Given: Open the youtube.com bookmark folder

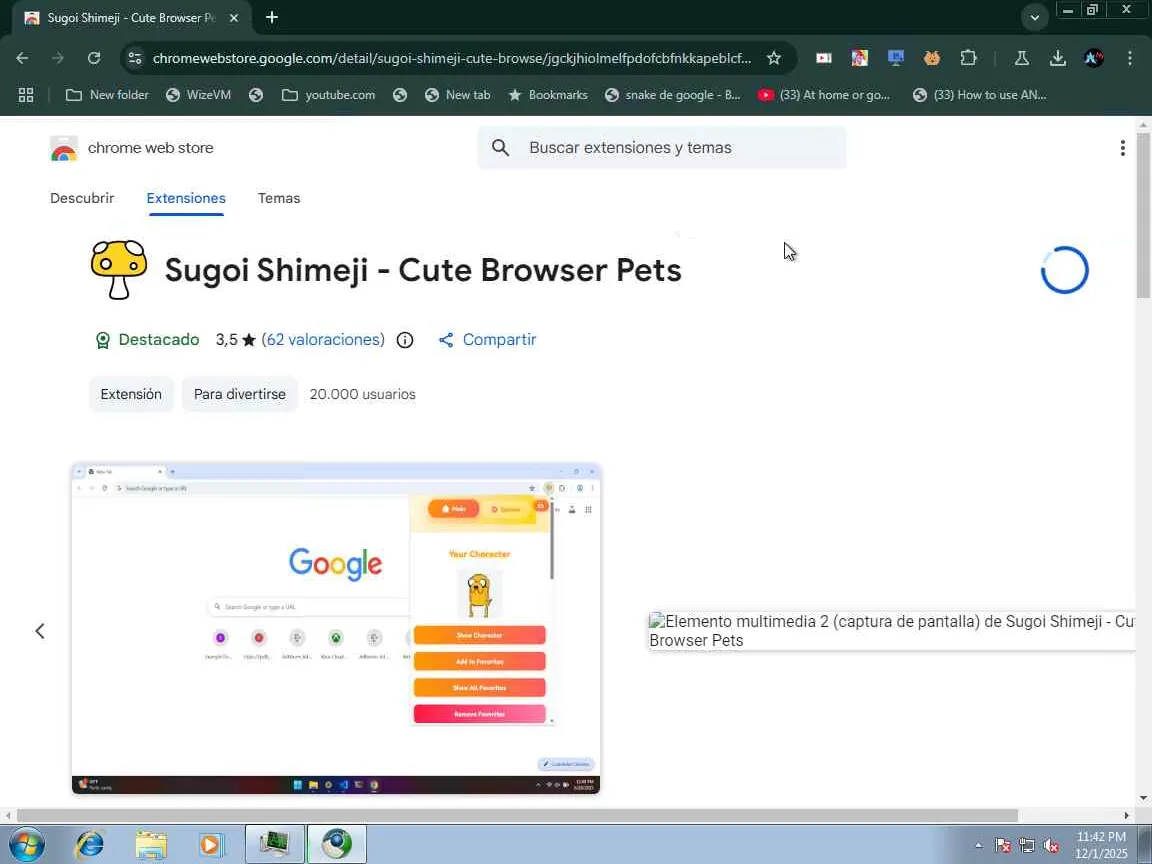Looking at the screenshot, I should point(328,95).
